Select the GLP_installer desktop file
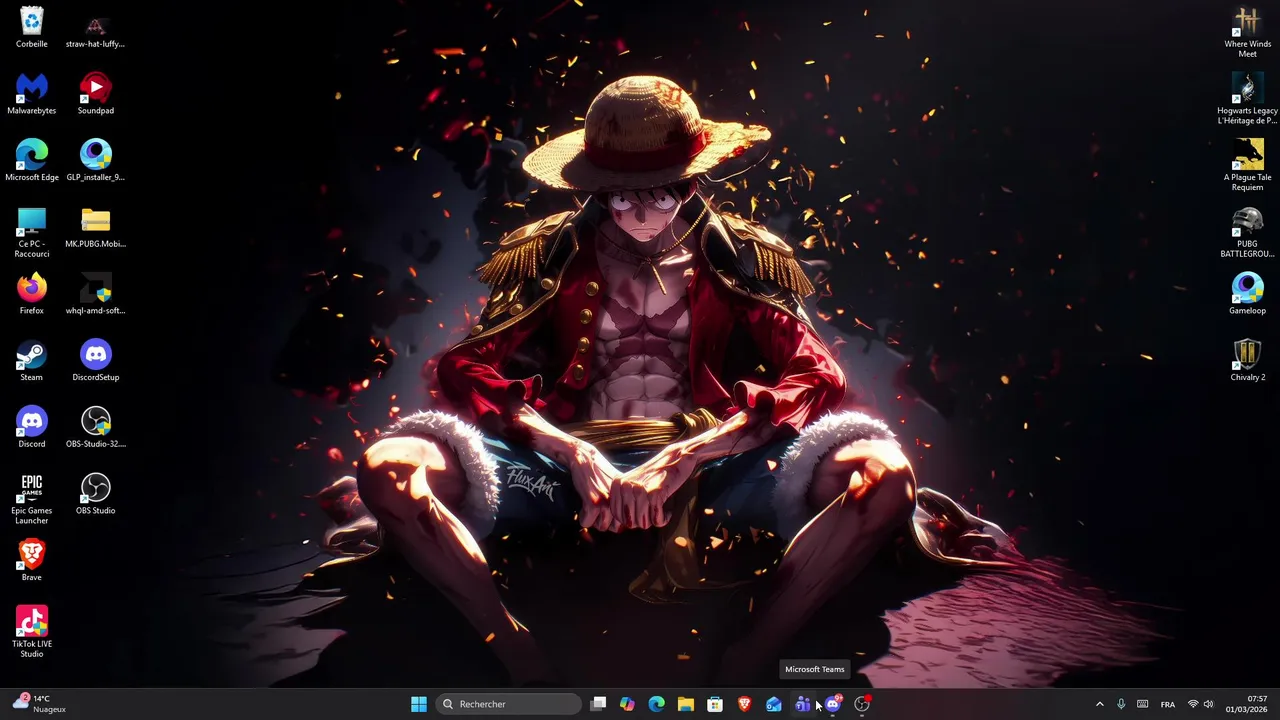This screenshot has height=720, width=1280. coord(95,161)
